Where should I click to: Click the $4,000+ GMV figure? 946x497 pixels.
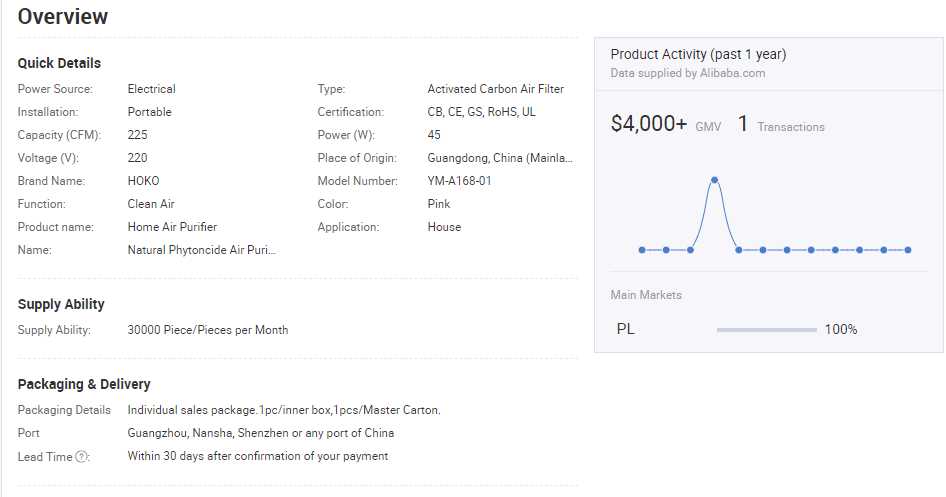(649, 124)
